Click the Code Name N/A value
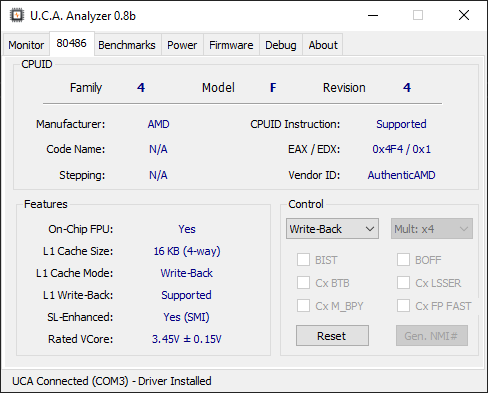The height and width of the screenshot is (393, 488). click(158, 149)
